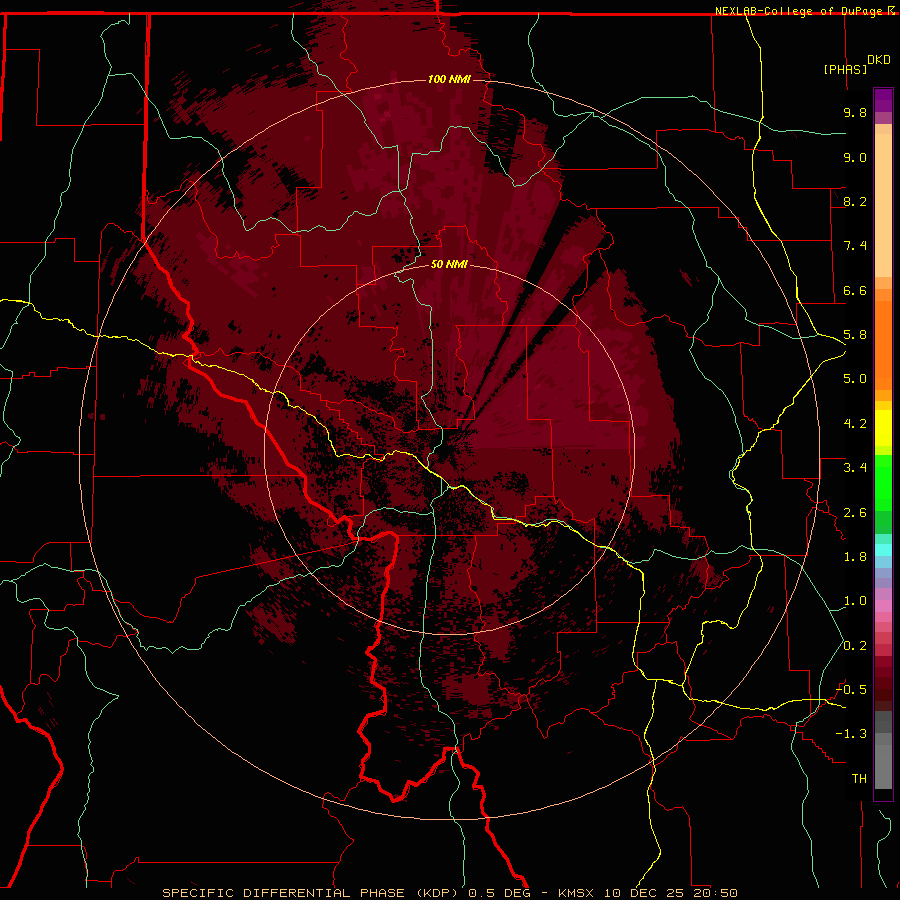Pick the bright green band of the color scale
Image resolution: width=900 pixels, height=900 pixels.
[x=883, y=482]
